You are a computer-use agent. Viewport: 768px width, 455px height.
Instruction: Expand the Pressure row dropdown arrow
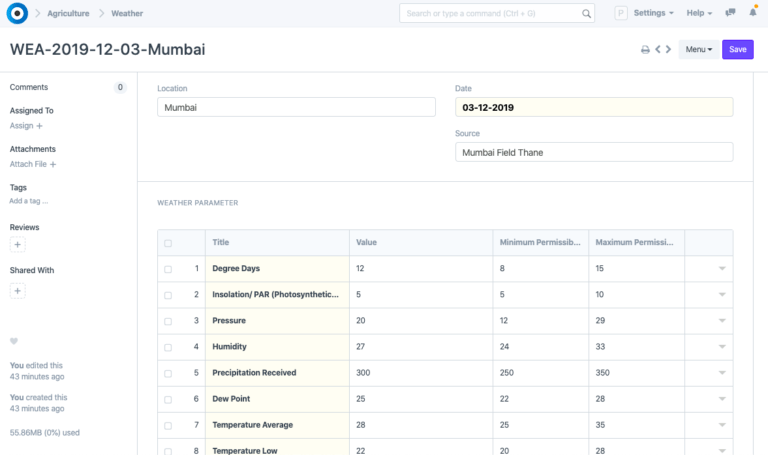pos(721,321)
